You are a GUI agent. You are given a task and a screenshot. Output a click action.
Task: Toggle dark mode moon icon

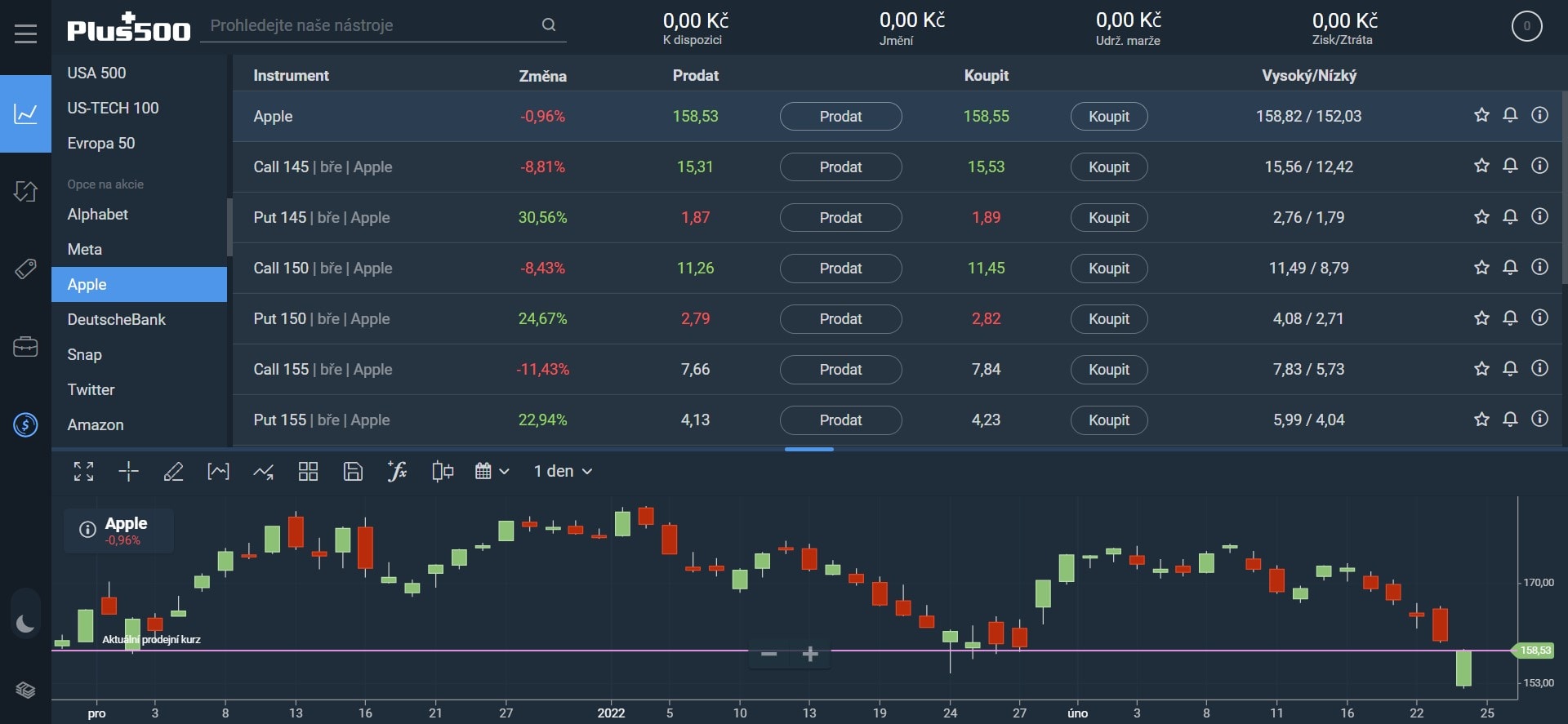point(25,624)
